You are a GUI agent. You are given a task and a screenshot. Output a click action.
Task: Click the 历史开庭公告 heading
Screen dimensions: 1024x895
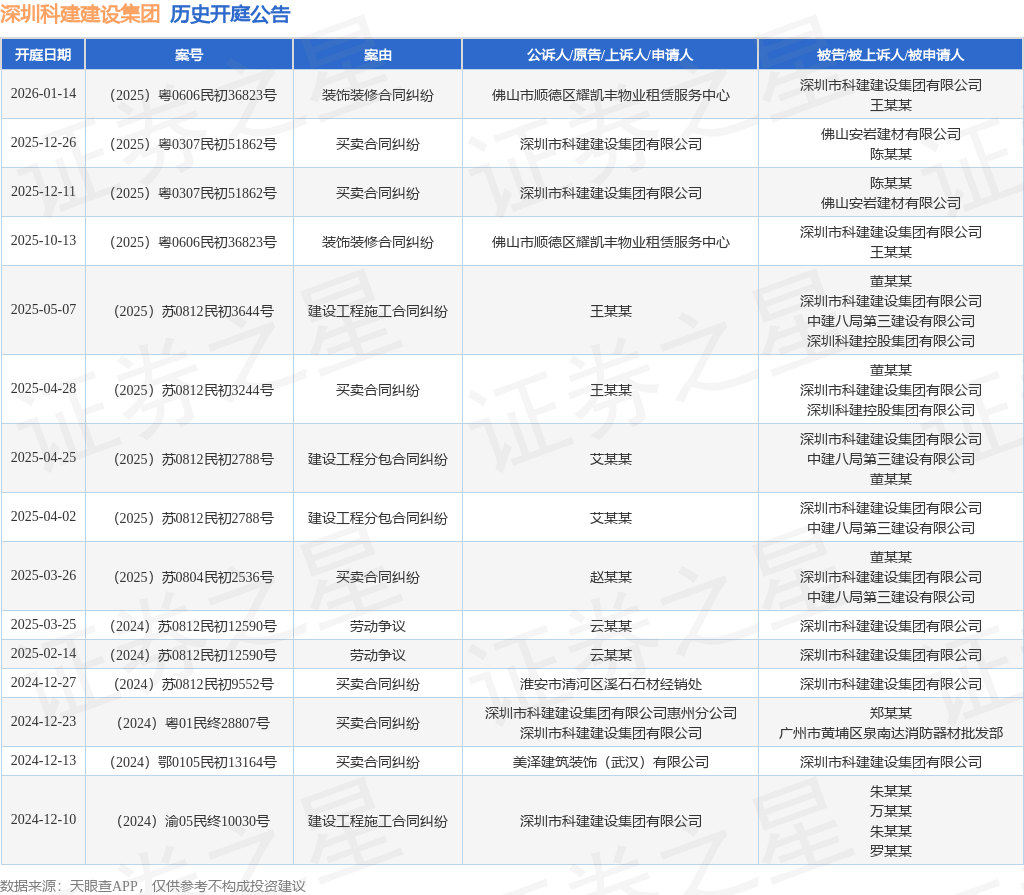pyautogui.click(x=230, y=14)
